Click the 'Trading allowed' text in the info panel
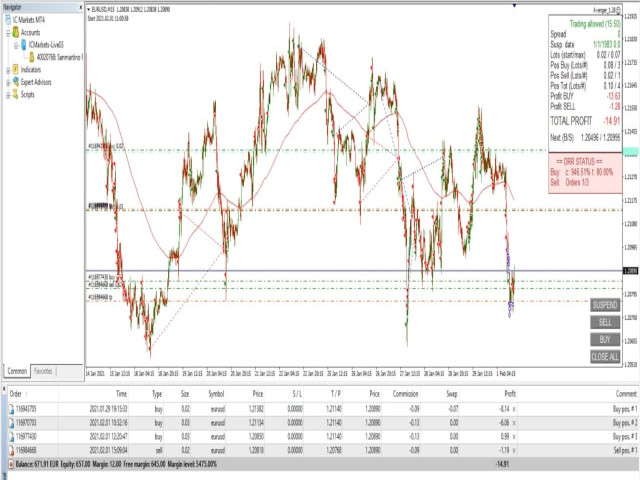The height and width of the screenshot is (480, 640). tap(595, 24)
